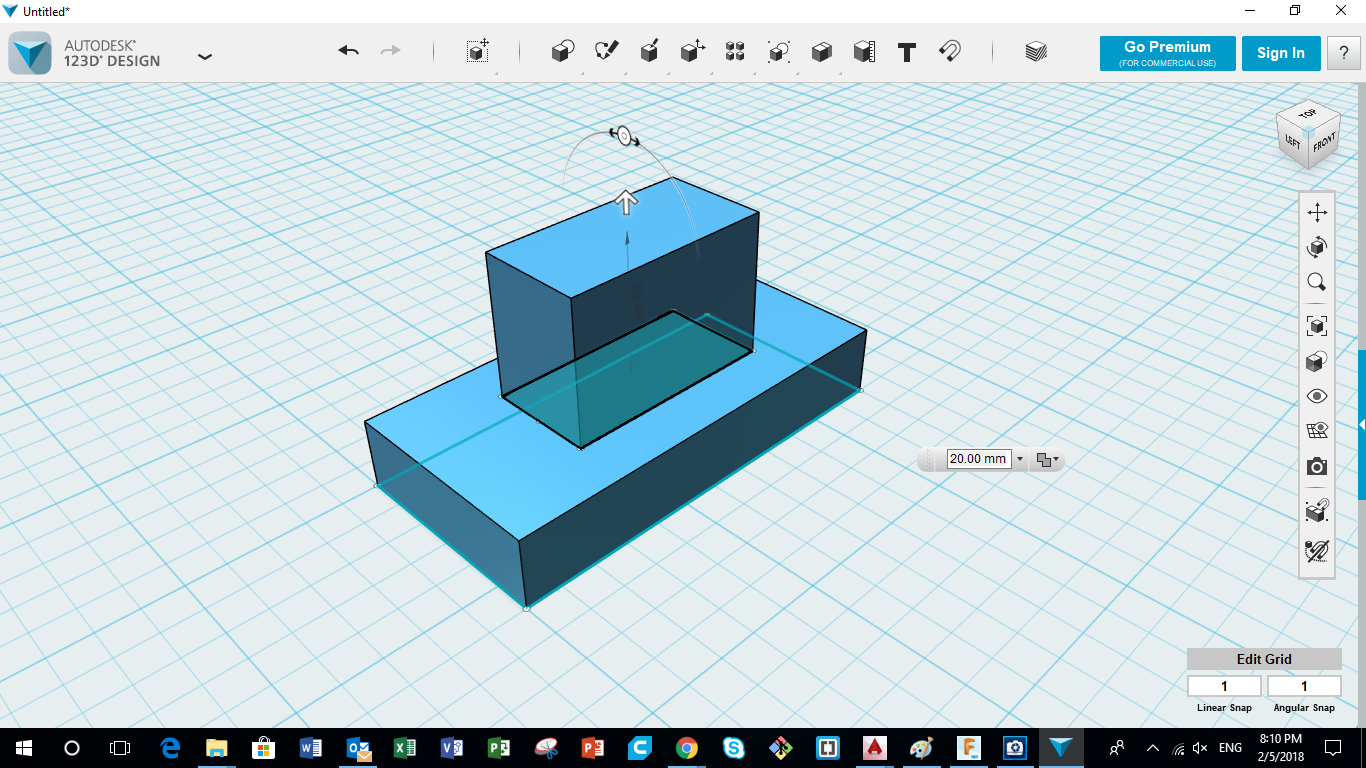
Task: Click the 123D Design taskbar icon
Action: 1061,748
